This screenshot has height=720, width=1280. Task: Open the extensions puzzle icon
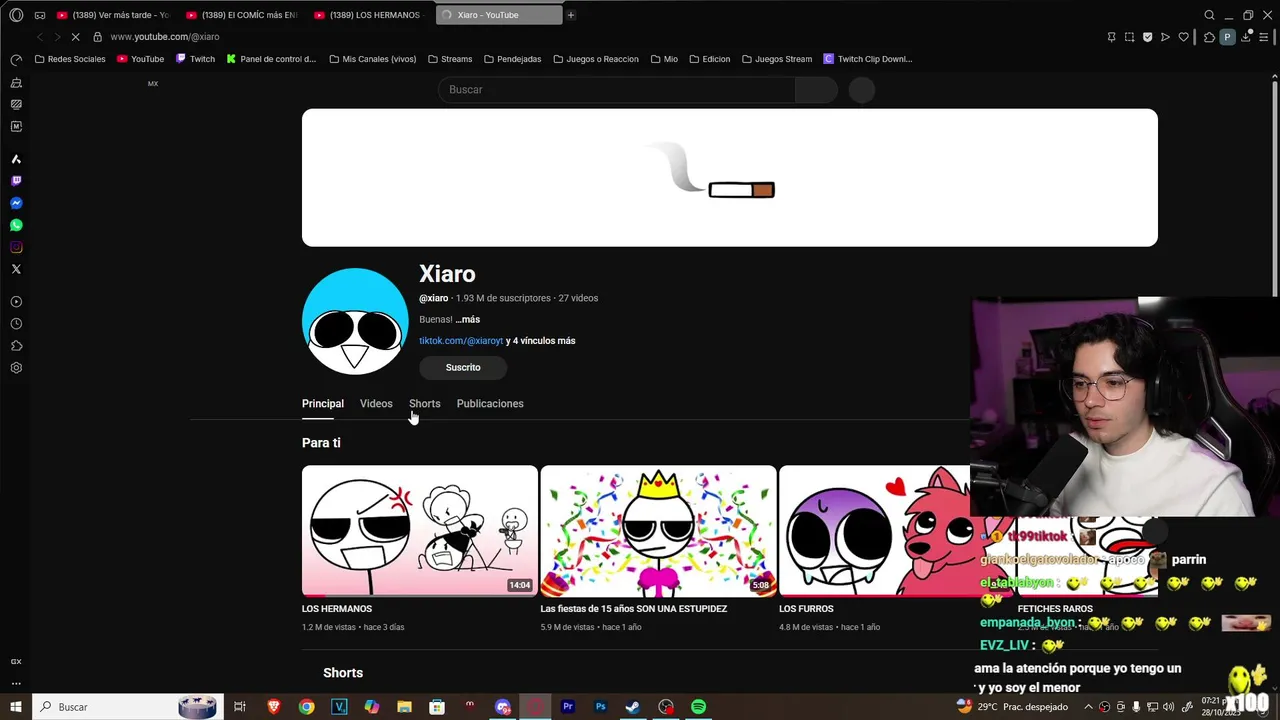pos(1209,37)
